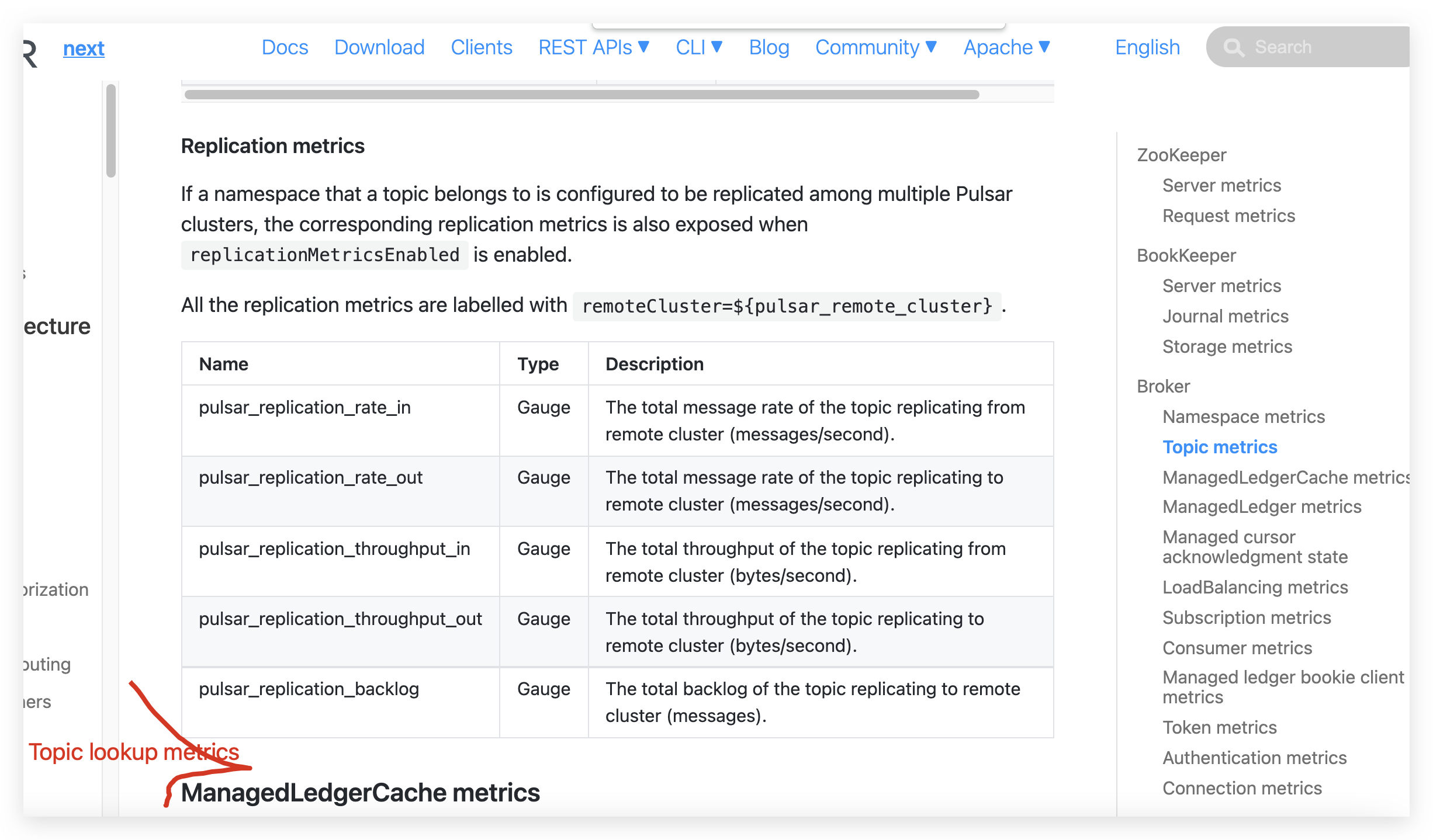Select Subscription metrics in the right sidebar
Image resolution: width=1433 pixels, height=840 pixels.
coord(1246,617)
